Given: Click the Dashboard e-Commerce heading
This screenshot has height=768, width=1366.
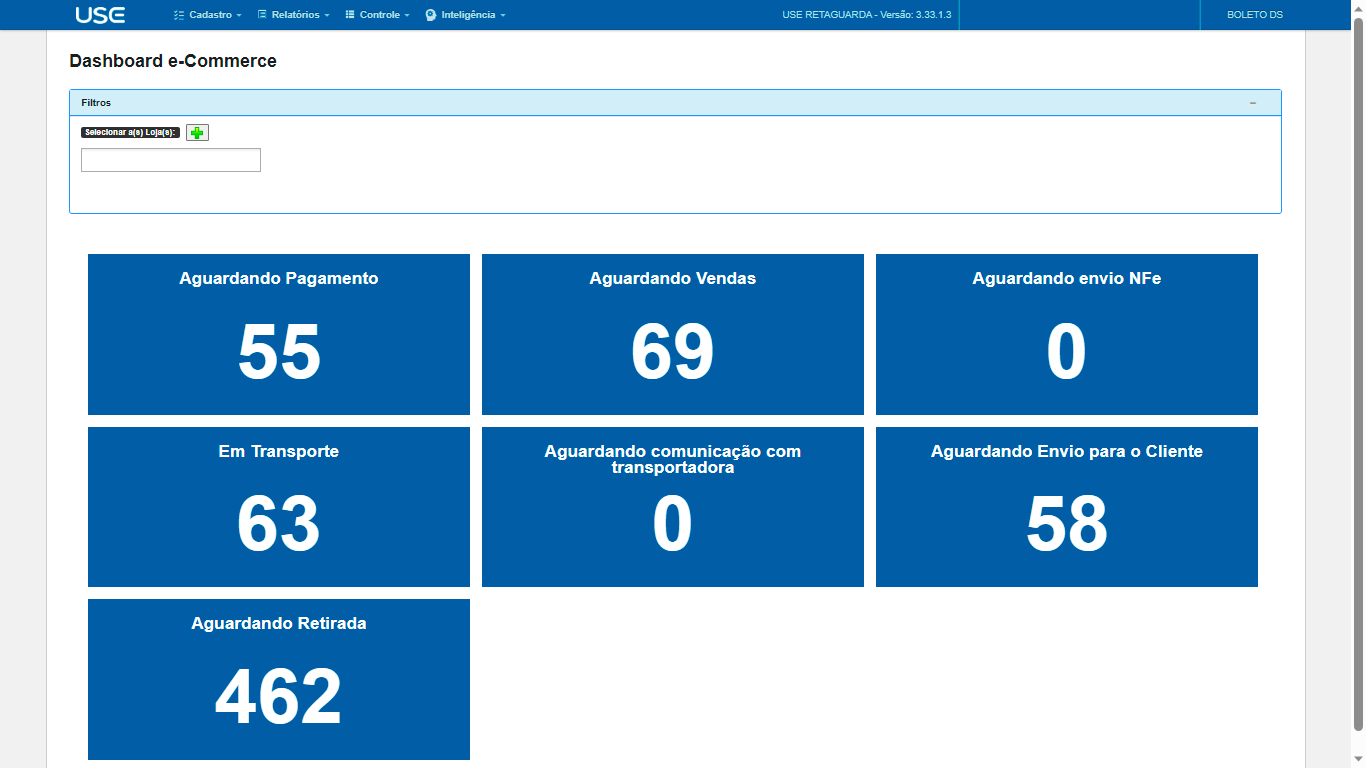Looking at the screenshot, I should [173, 61].
